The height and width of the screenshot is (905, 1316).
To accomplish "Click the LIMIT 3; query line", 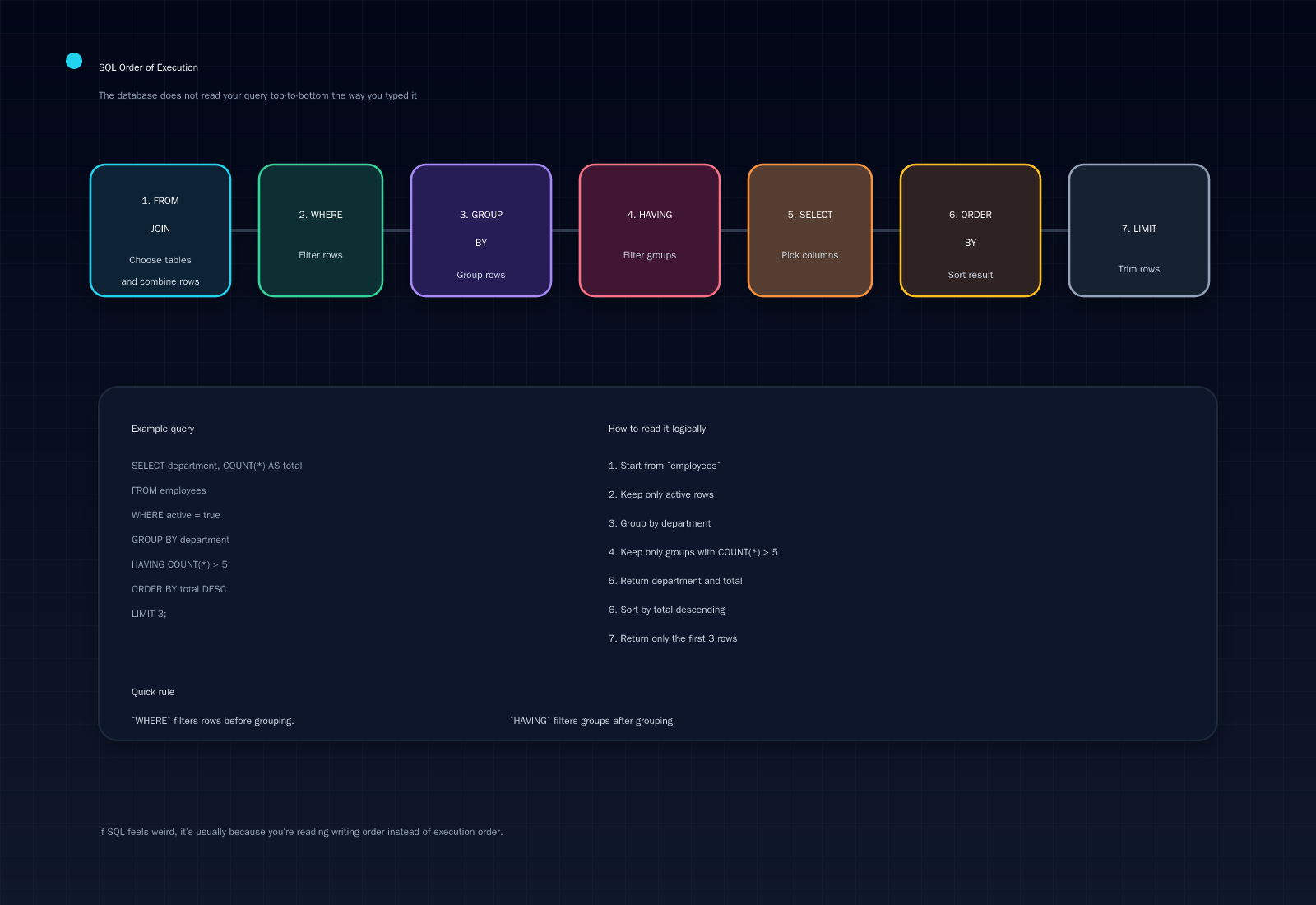I will [149, 614].
